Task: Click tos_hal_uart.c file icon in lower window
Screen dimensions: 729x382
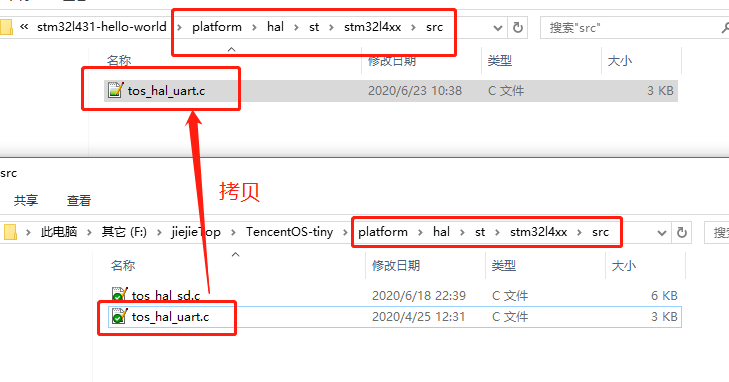Action: 119,316
